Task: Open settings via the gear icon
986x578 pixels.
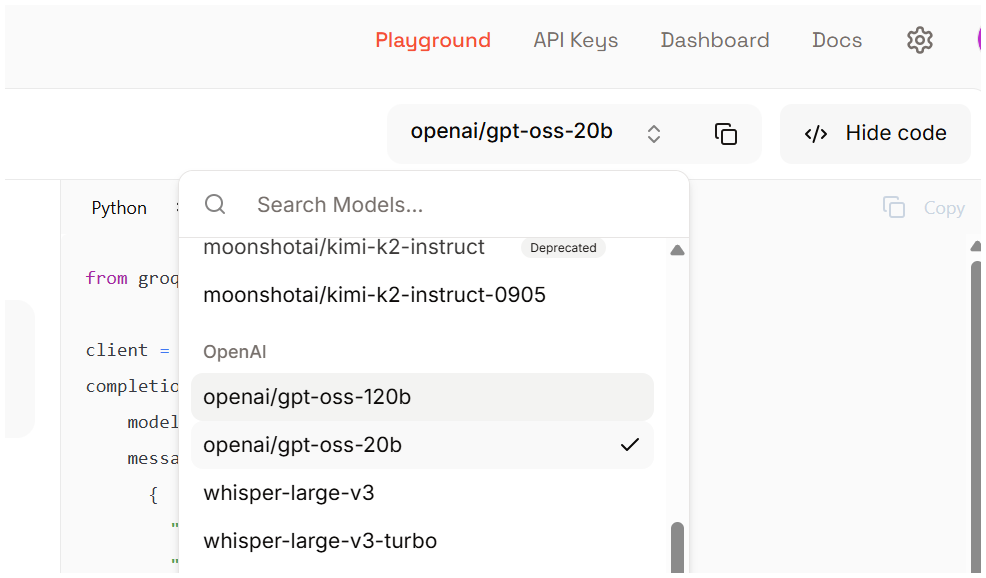Action: [x=919, y=40]
